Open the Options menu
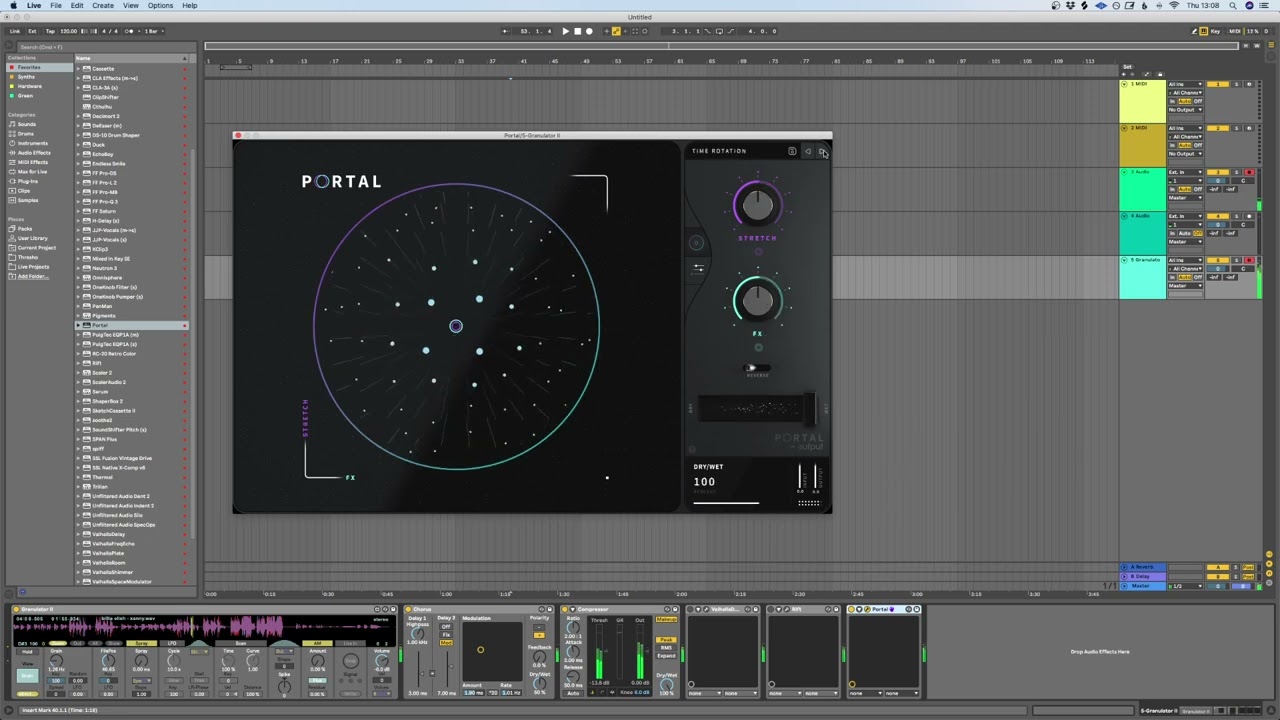Image resolution: width=1280 pixels, height=720 pixels. pyautogui.click(x=160, y=5)
